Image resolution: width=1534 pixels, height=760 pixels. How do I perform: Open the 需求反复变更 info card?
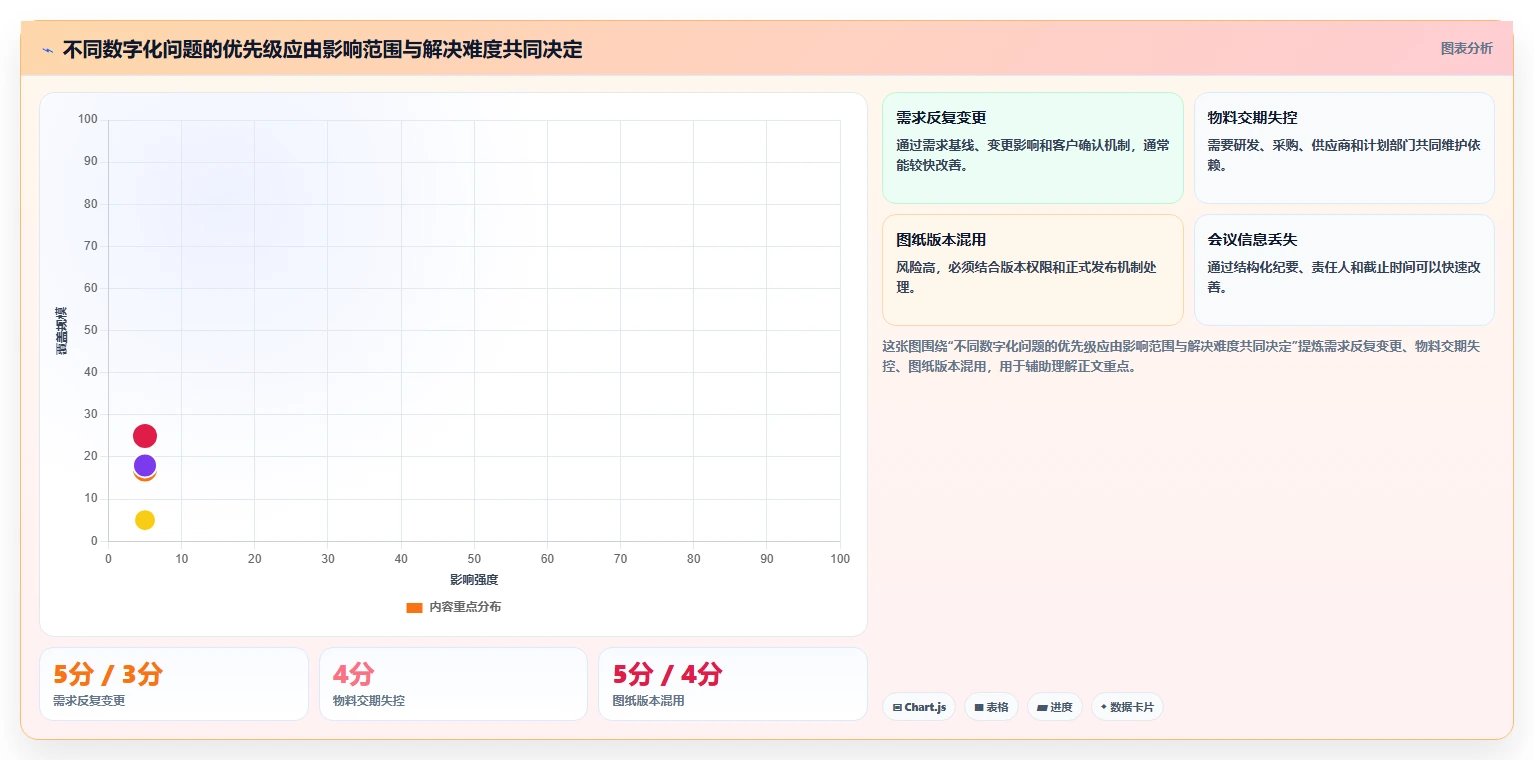(1033, 148)
